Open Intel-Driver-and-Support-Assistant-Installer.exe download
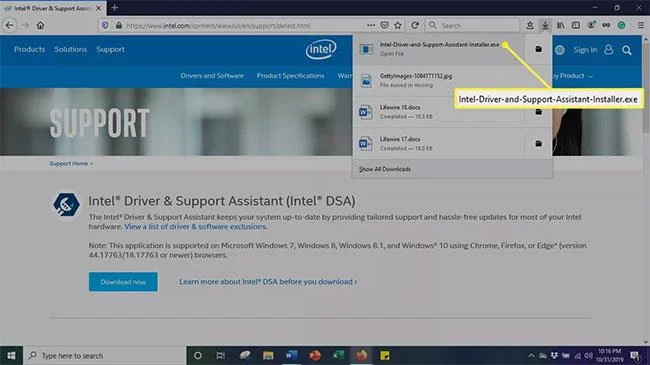The width and height of the screenshot is (650, 365). (x=439, y=49)
